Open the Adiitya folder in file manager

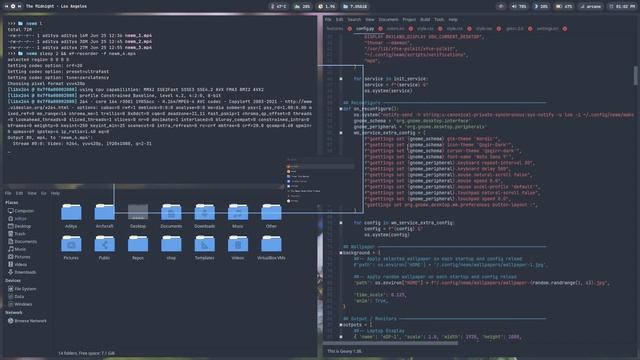point(71,216)
